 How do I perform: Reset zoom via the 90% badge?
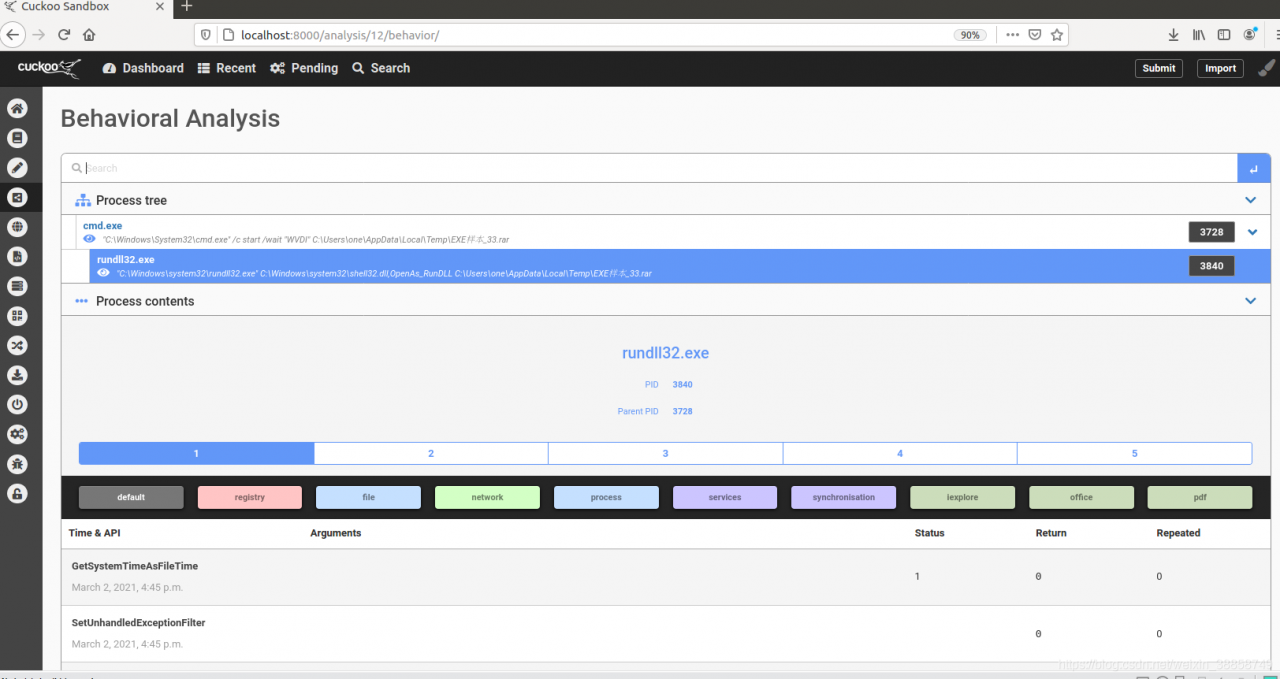click(970, 34)
